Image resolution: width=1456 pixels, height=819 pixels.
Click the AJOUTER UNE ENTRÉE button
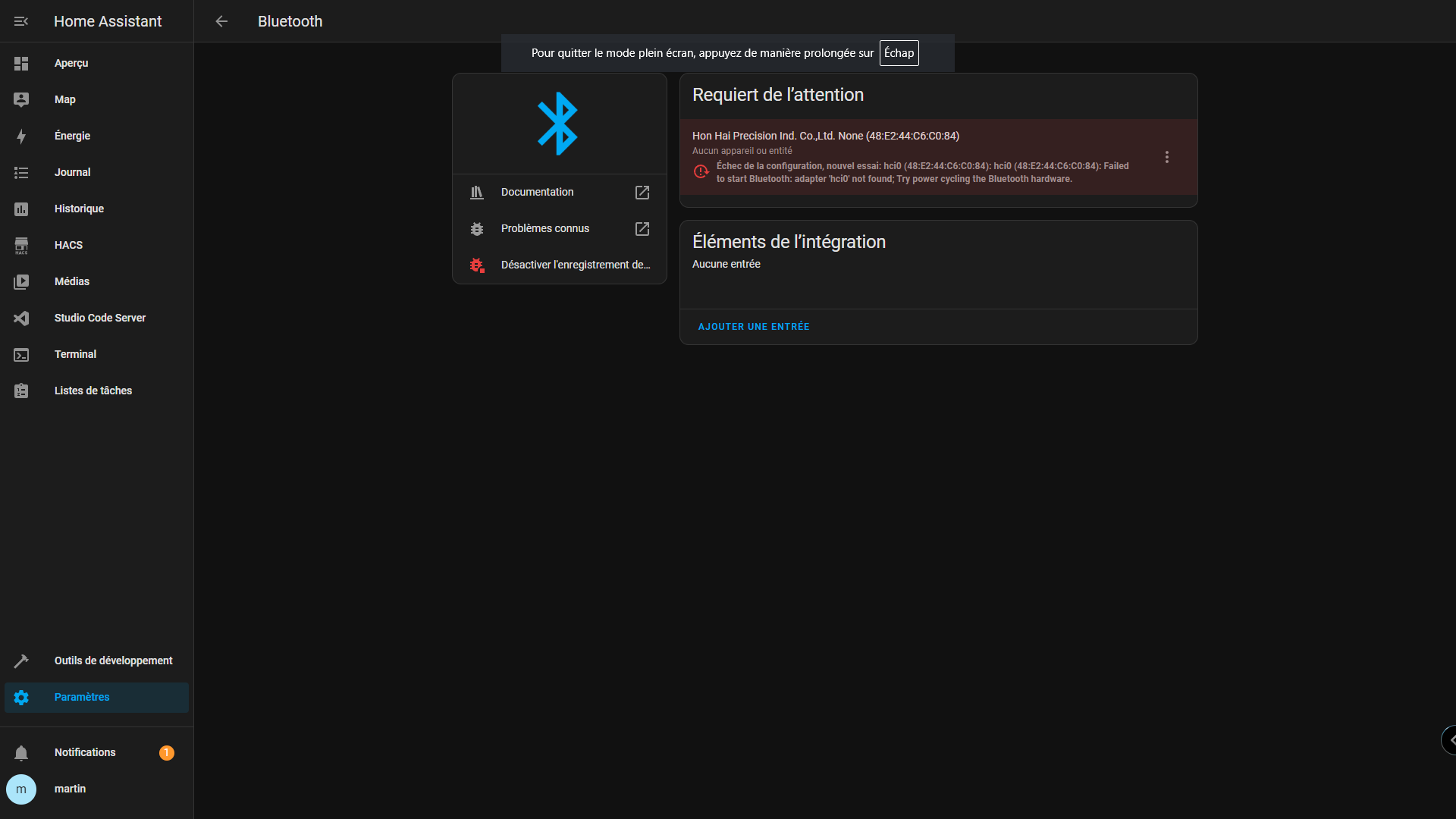tap(754, 327)
